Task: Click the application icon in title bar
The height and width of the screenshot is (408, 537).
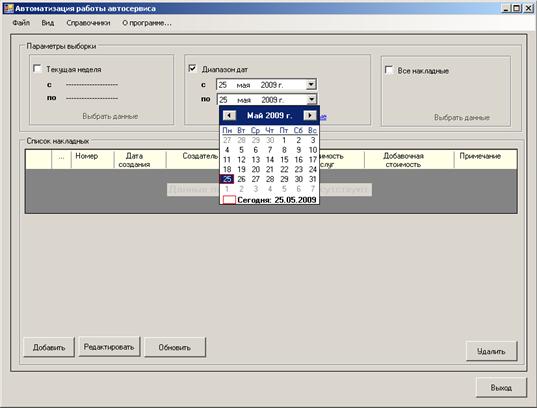Action: [9, 8]
